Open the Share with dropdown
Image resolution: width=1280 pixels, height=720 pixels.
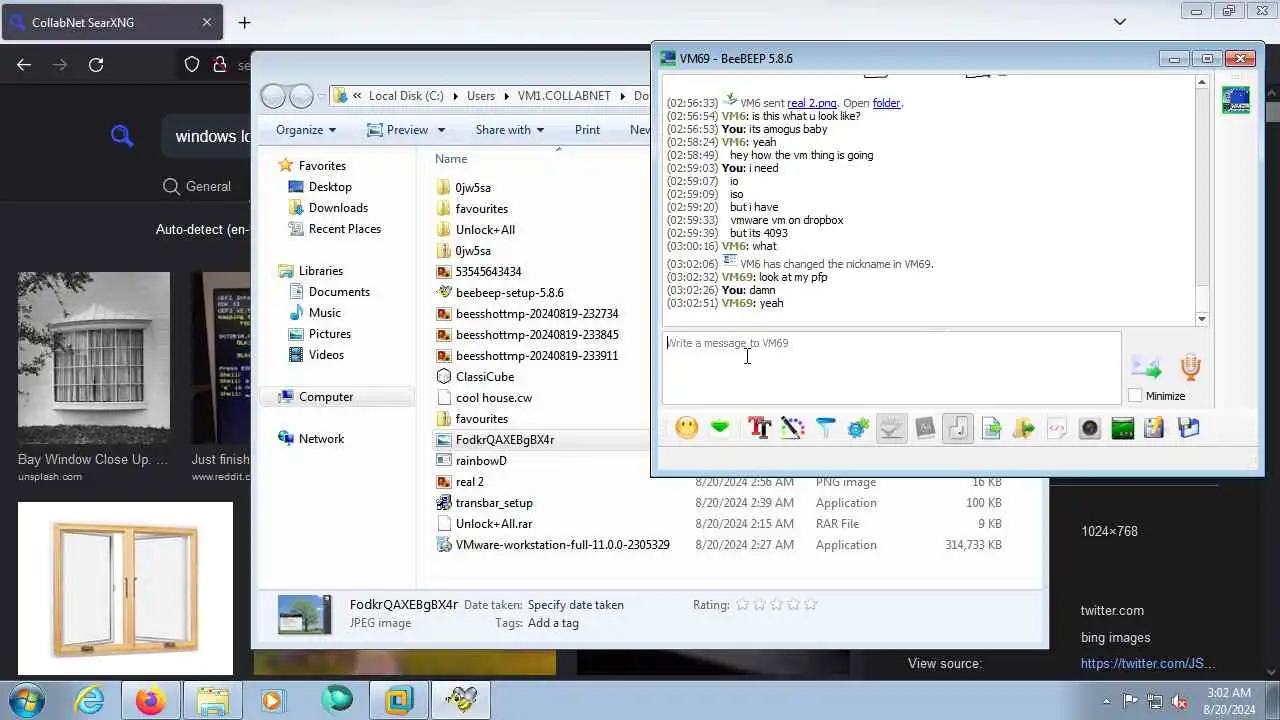[509, 129]
